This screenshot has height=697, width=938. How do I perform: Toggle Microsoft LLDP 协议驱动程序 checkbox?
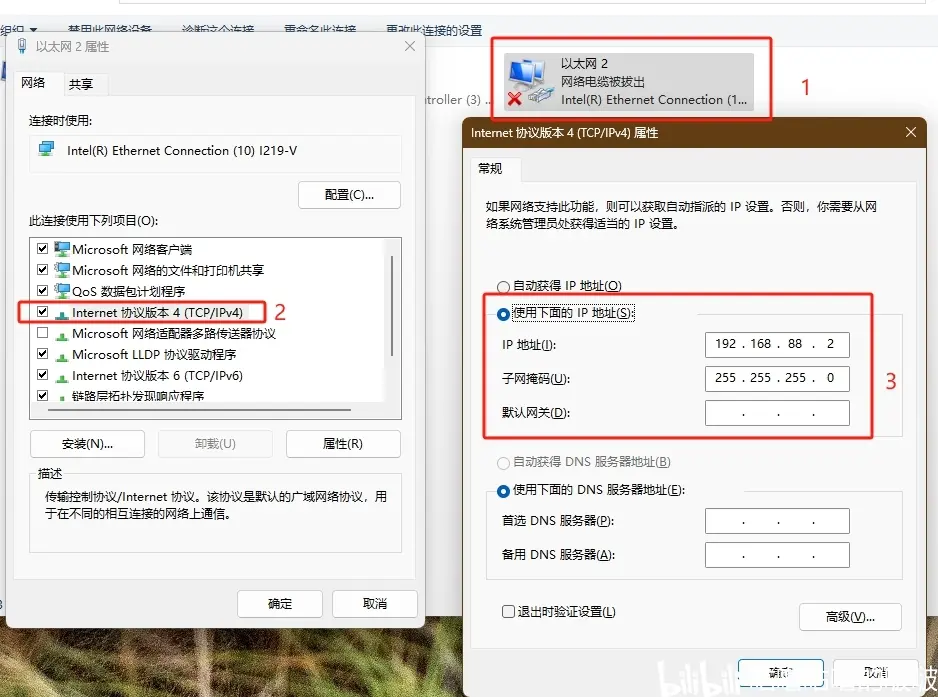tap(42, 354)
